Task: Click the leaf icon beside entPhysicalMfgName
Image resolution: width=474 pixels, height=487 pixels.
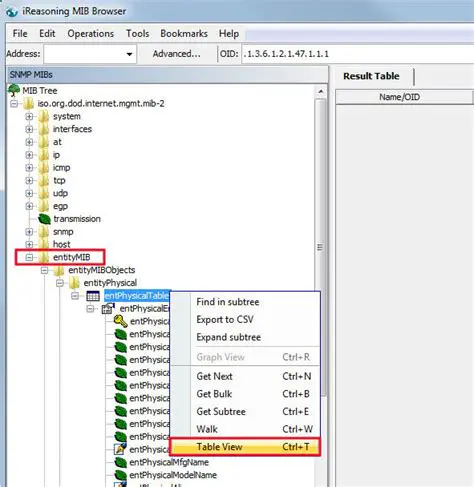Action: click(x=120, y=462)
